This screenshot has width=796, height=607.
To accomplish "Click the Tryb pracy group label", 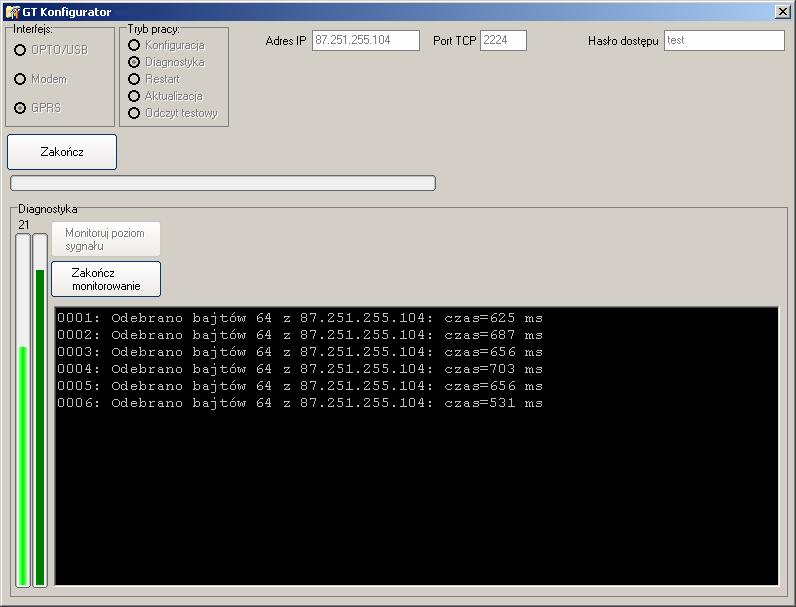I will tap(153, 29).
